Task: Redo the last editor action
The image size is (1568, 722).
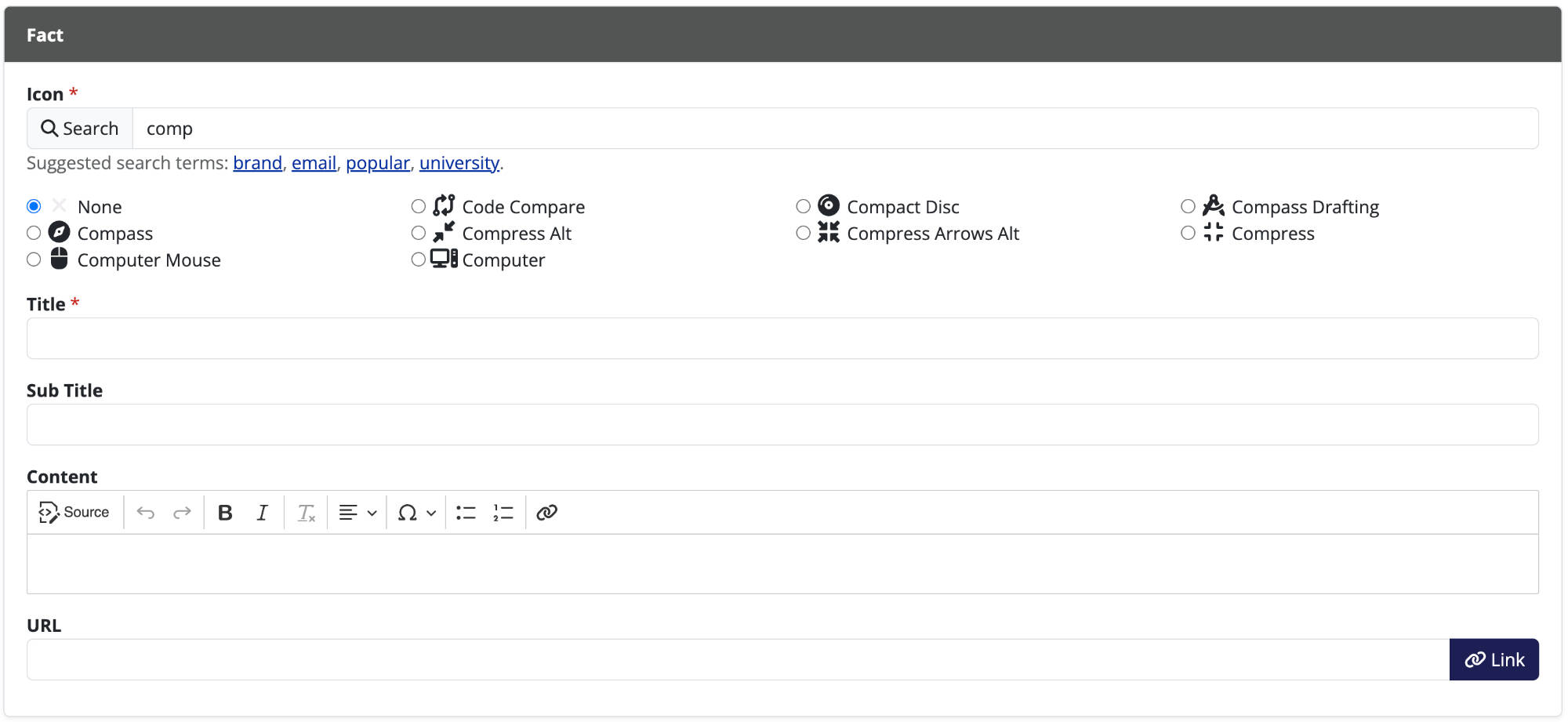Action: click(x=182, y=513)
